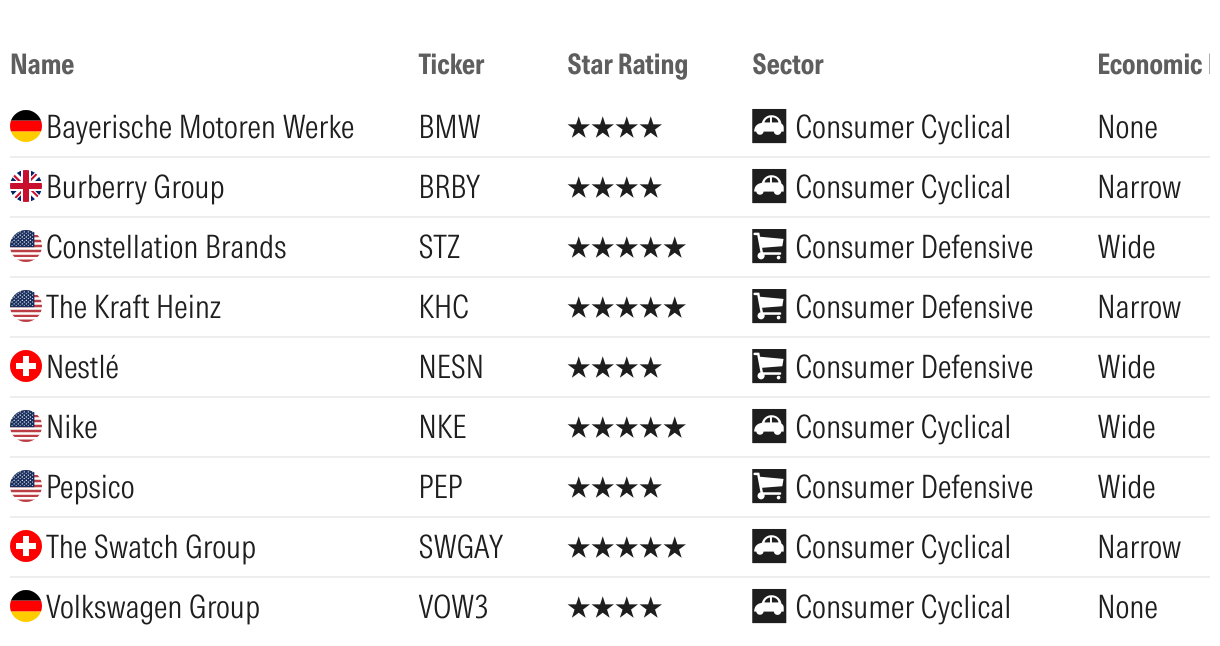Click the shopping cart icon in Constellation Brands row
The image size is (1220, 646).
tap(769, 247)
